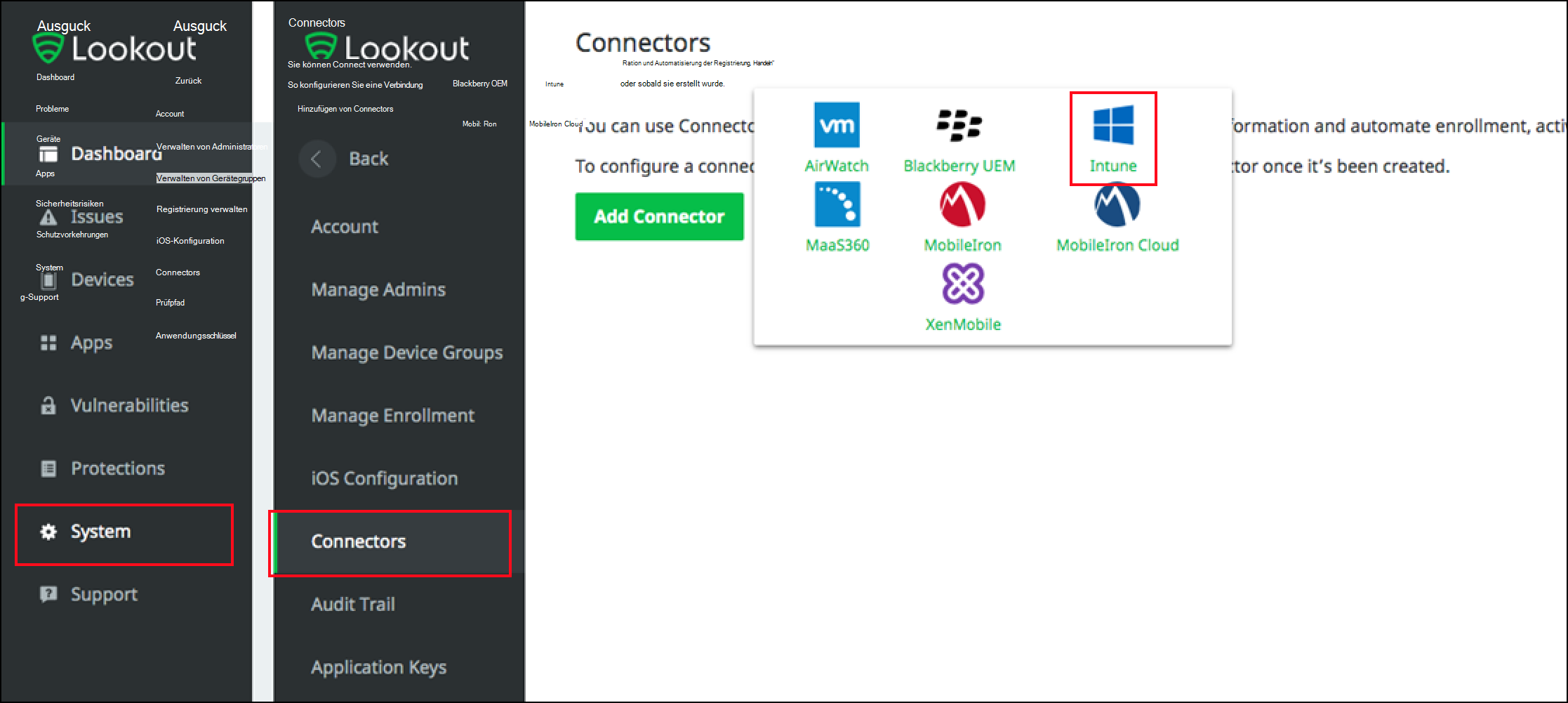Pick the MaaS360 connector icon

(x=837, y=204)
